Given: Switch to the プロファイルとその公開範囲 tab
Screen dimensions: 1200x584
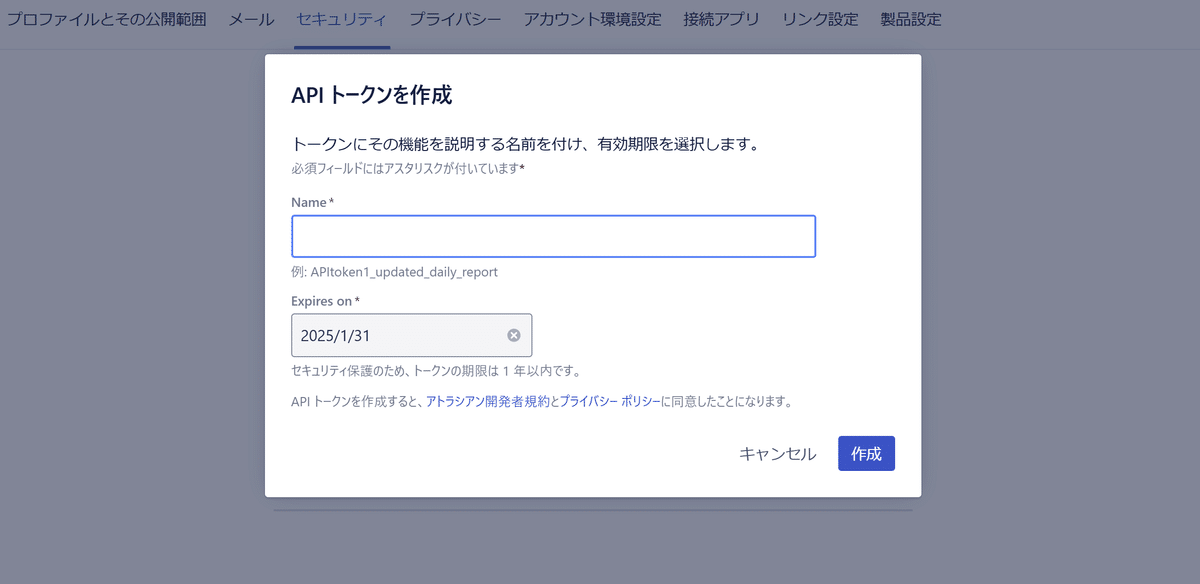Looking at the screenshot, I should pyautogui.click(x=106, y=19).
